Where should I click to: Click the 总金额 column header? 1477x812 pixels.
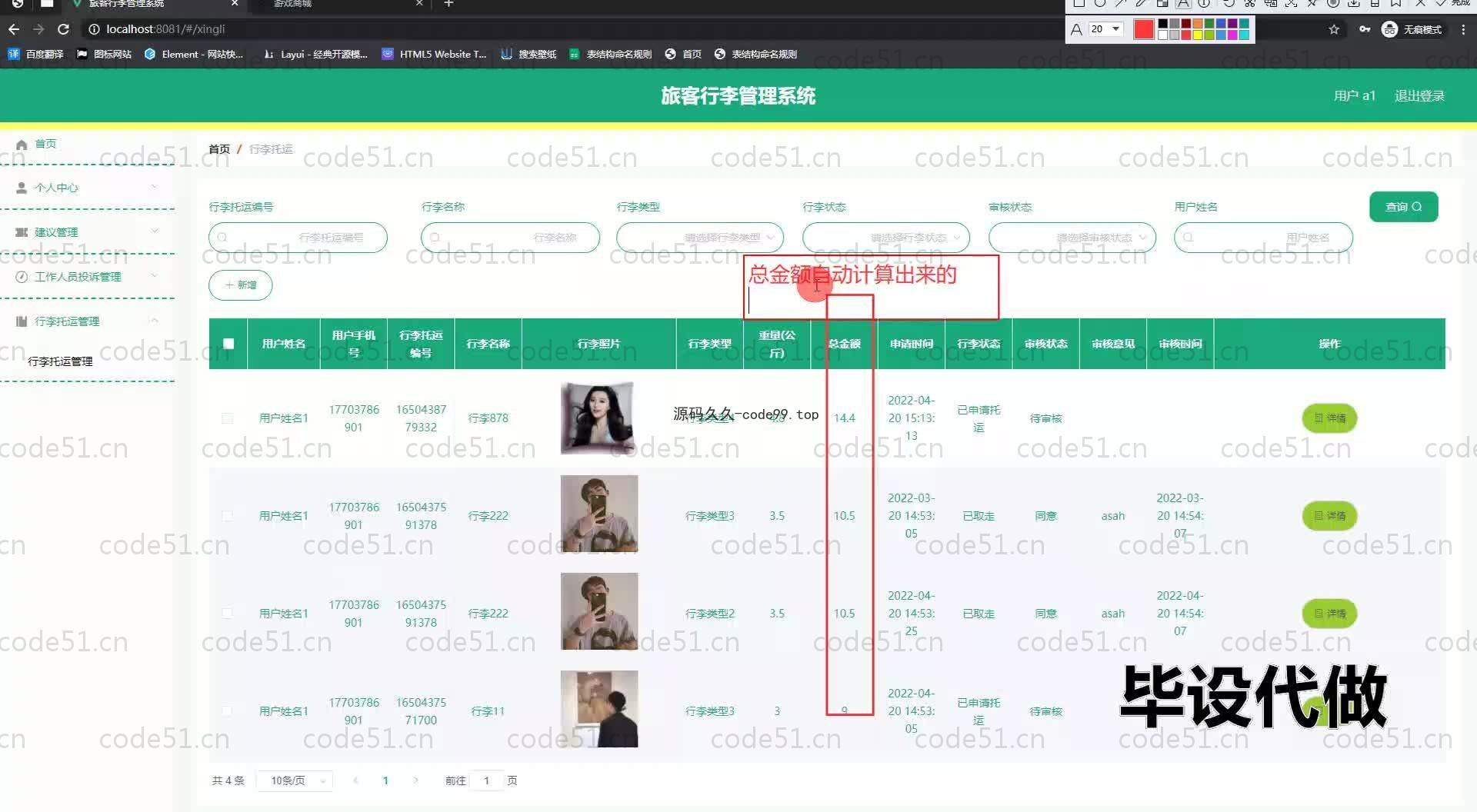(844, 344)
